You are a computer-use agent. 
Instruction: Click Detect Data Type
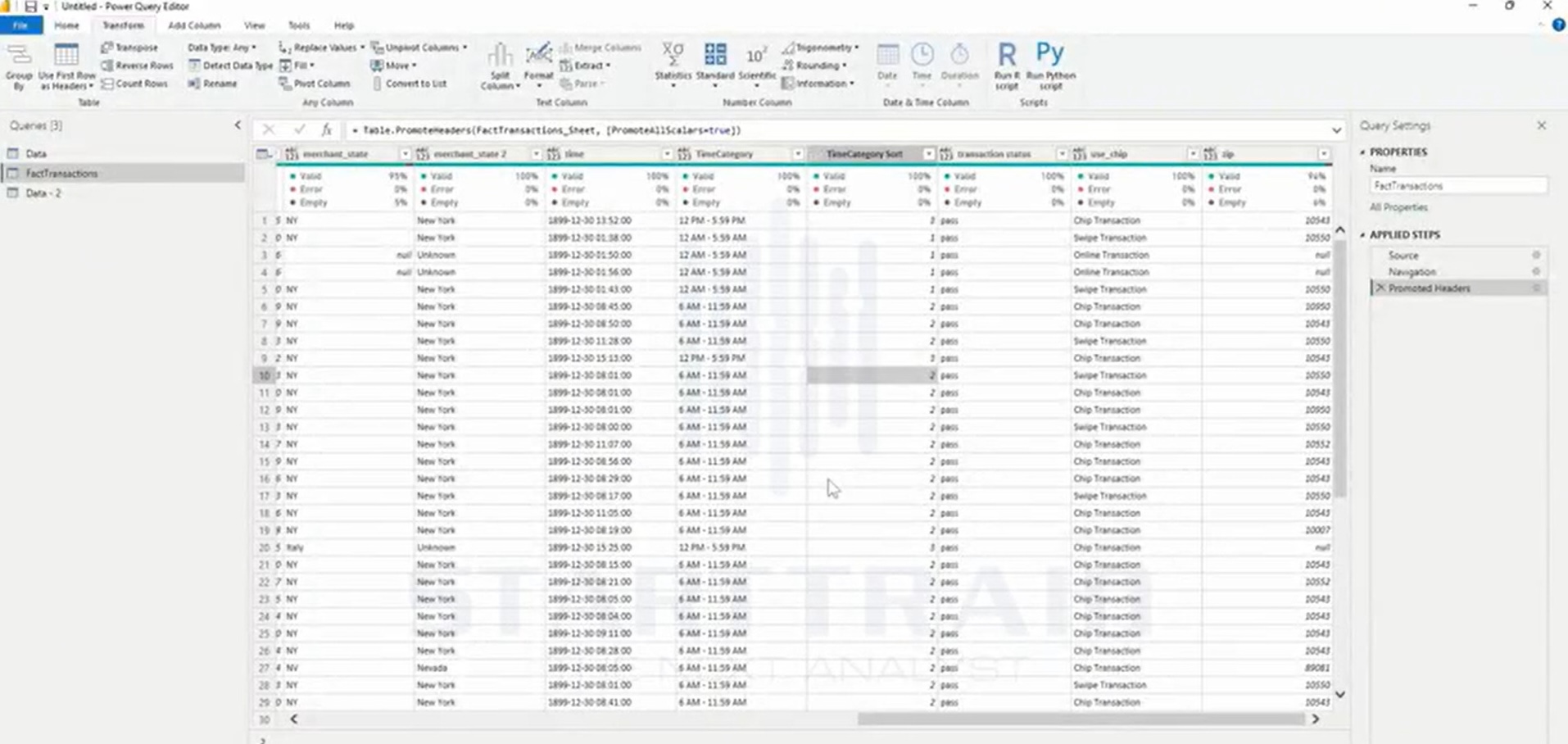point(230,66)
